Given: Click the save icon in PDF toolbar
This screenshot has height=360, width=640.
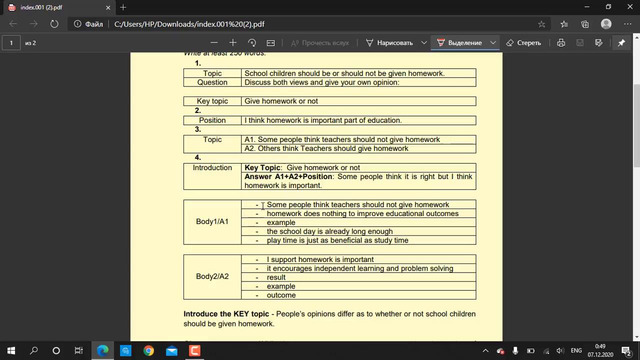Looking at the screenshot, I should pyautogui.click(x=580, y=42).
